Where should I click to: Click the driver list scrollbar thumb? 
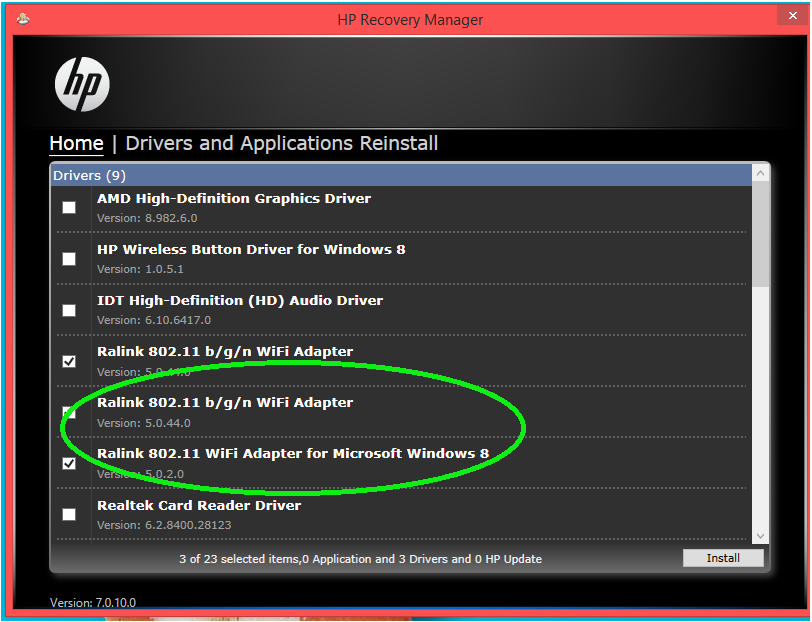pyautogui.click(x=761, y=230)
